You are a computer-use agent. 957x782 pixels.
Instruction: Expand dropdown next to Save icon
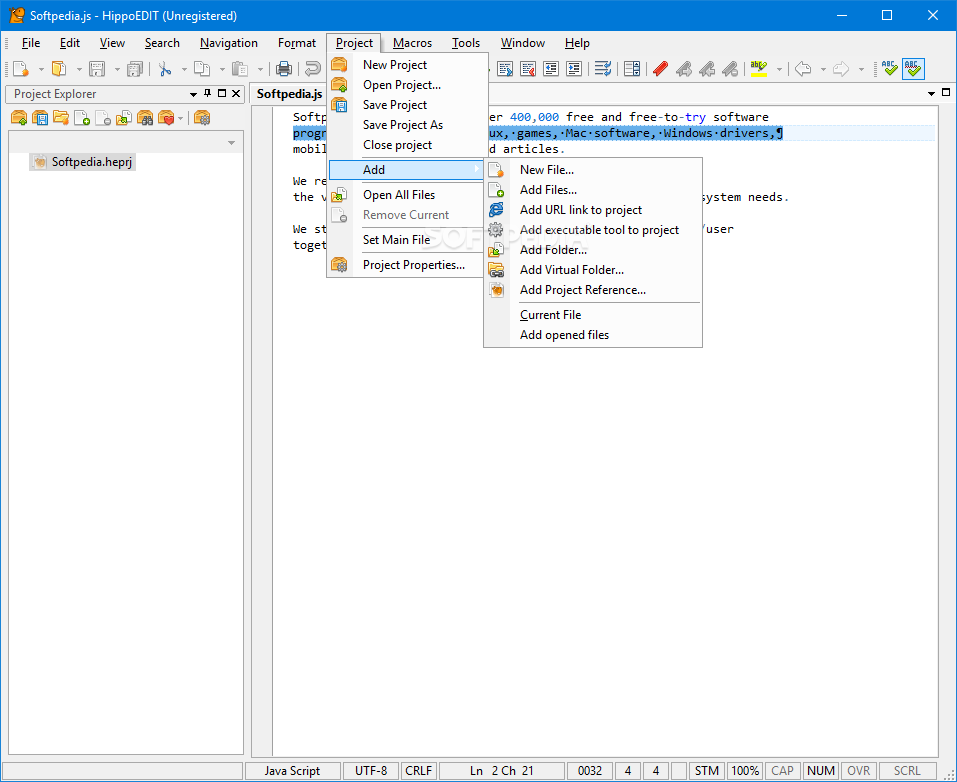click(117, 69)
